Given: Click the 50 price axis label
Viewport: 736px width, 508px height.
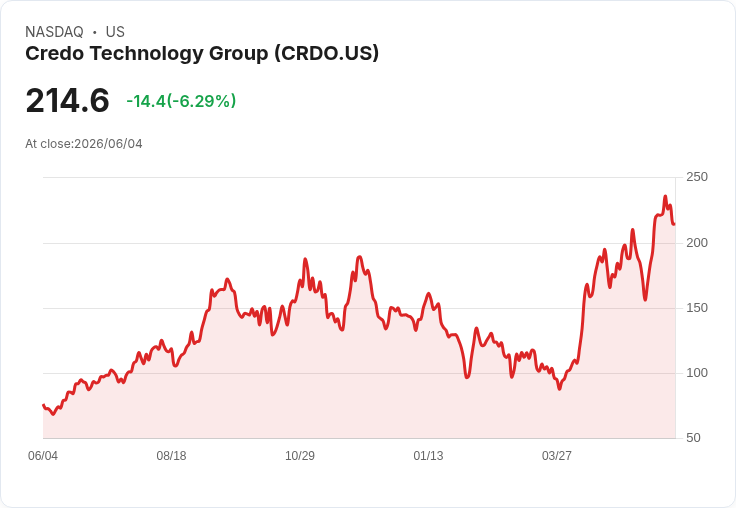Looking at the screenshot, I should [x=693, y=438].
